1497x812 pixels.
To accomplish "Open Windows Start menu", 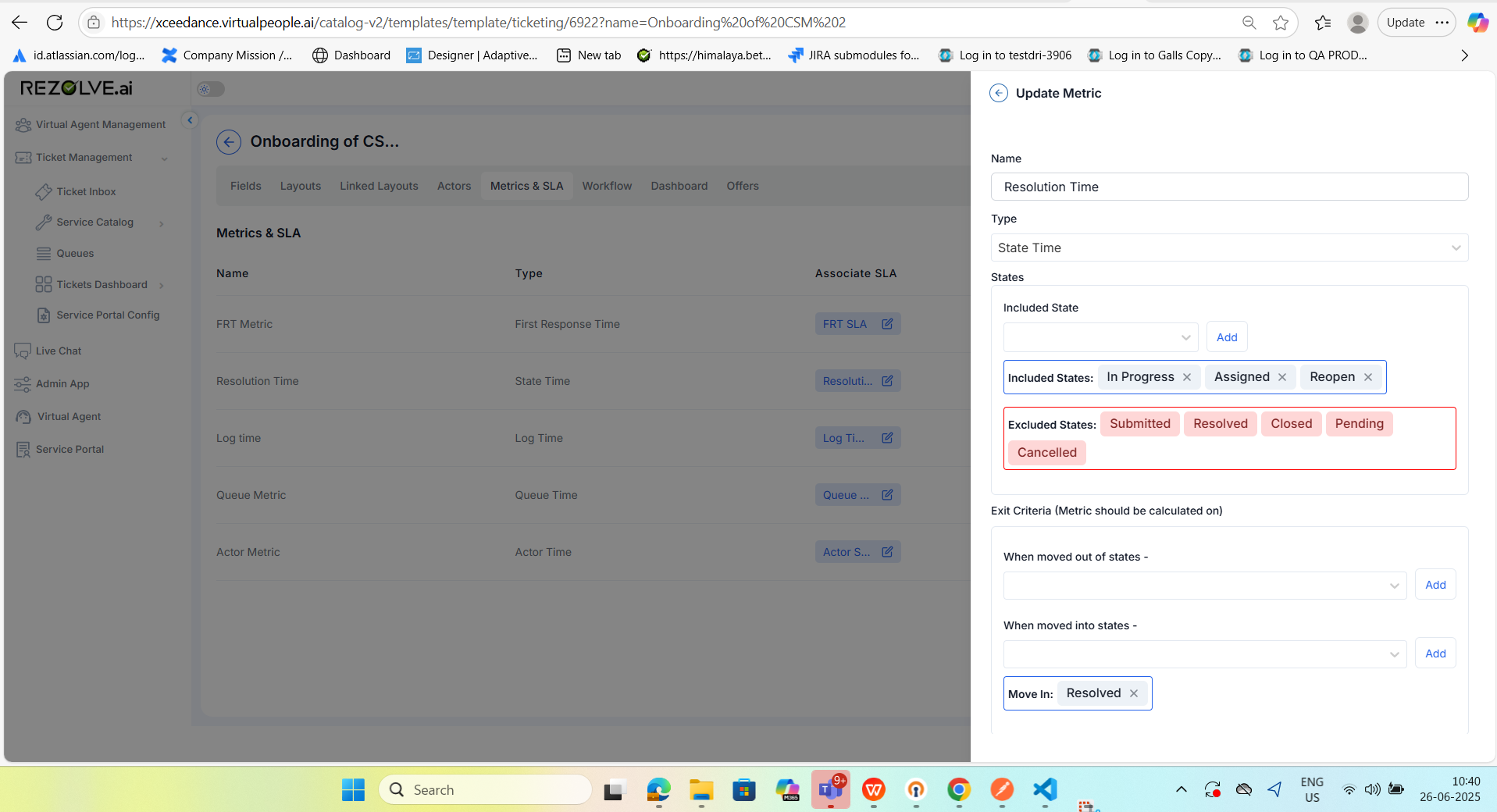I will (x=353, y=790).
